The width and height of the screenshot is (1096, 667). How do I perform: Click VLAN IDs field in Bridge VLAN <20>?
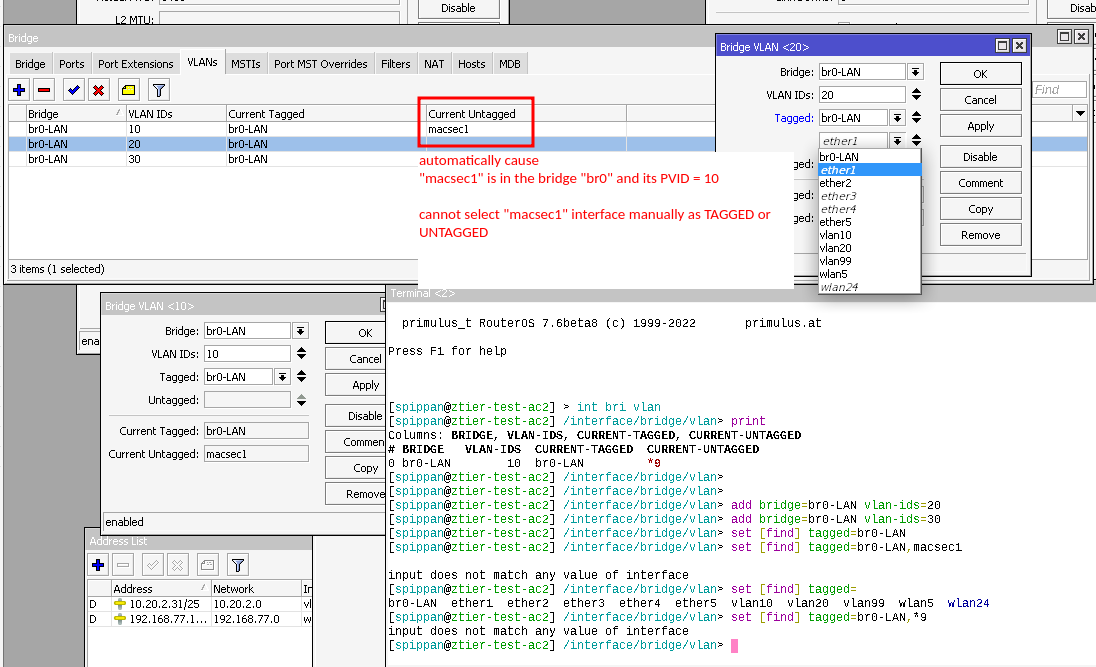(x=862, y=95)
